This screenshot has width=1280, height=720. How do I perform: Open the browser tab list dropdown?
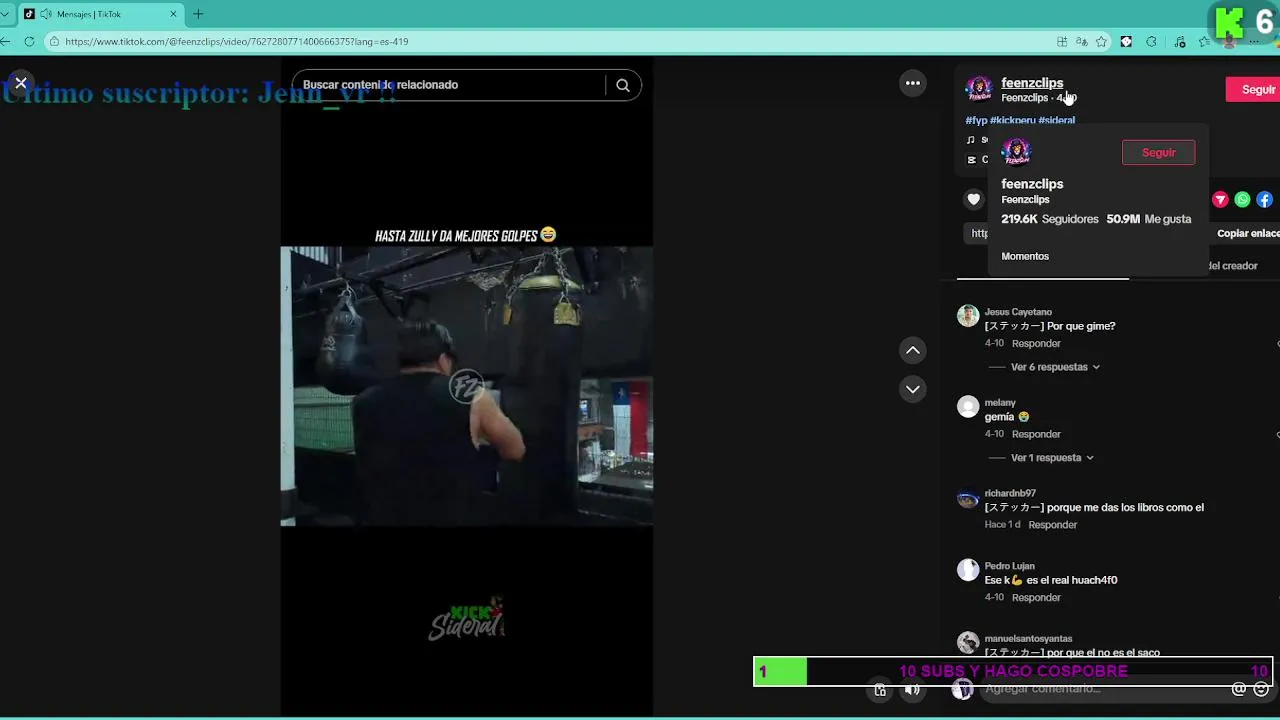5,14
